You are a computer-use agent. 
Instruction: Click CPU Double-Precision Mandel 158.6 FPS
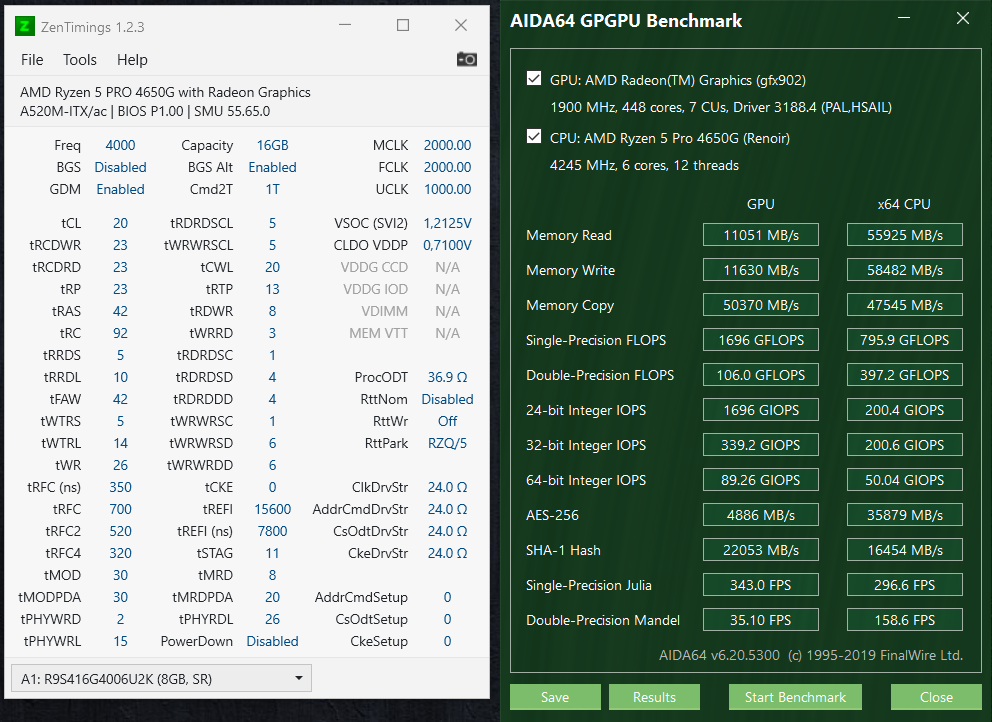905,620
